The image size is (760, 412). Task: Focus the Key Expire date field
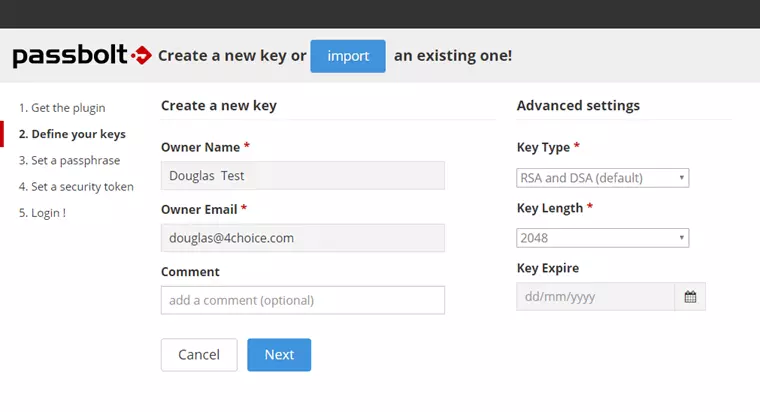(x=595, y=297)
